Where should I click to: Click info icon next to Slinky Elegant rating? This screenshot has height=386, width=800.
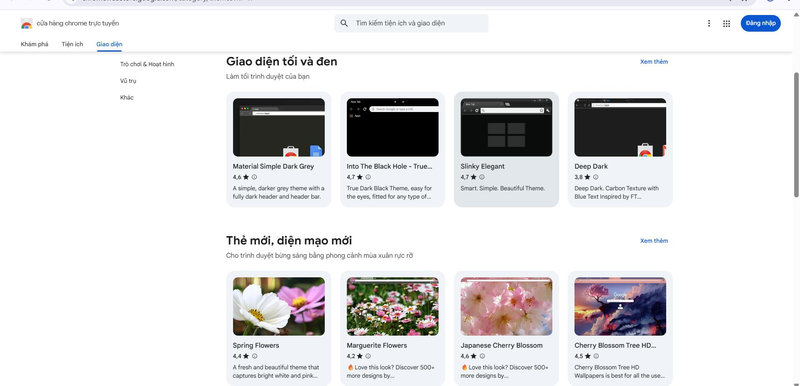point(482,177)
